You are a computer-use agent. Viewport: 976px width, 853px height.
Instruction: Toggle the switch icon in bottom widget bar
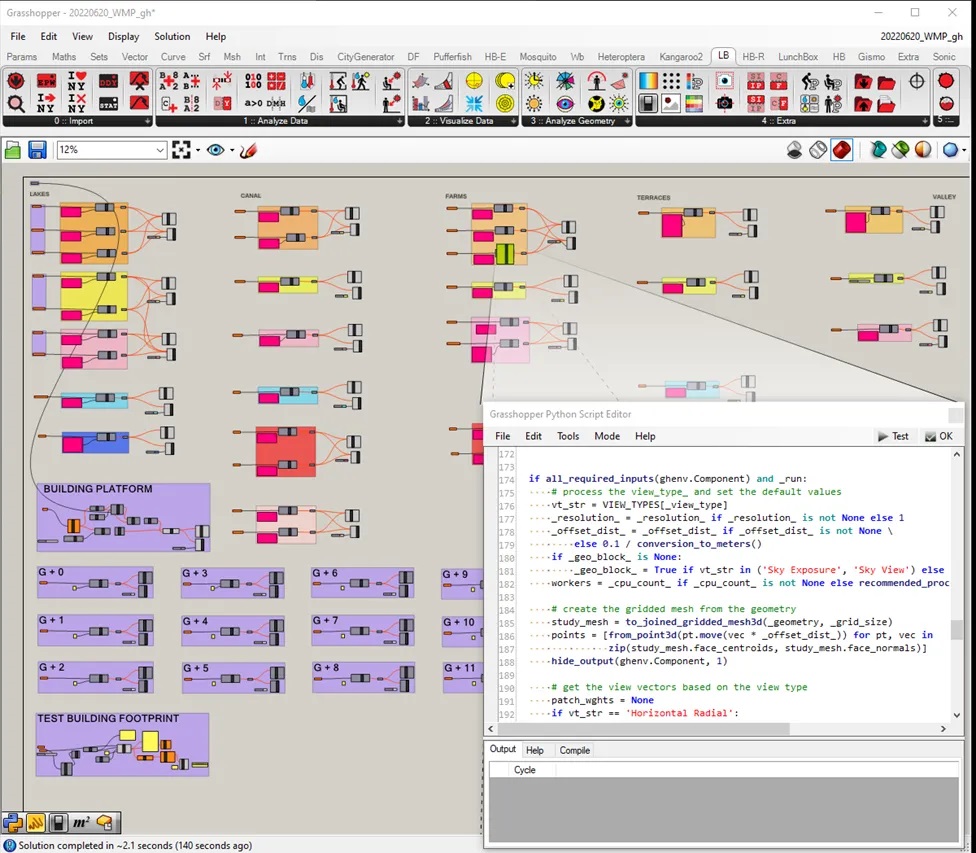[x=58, y=822]
